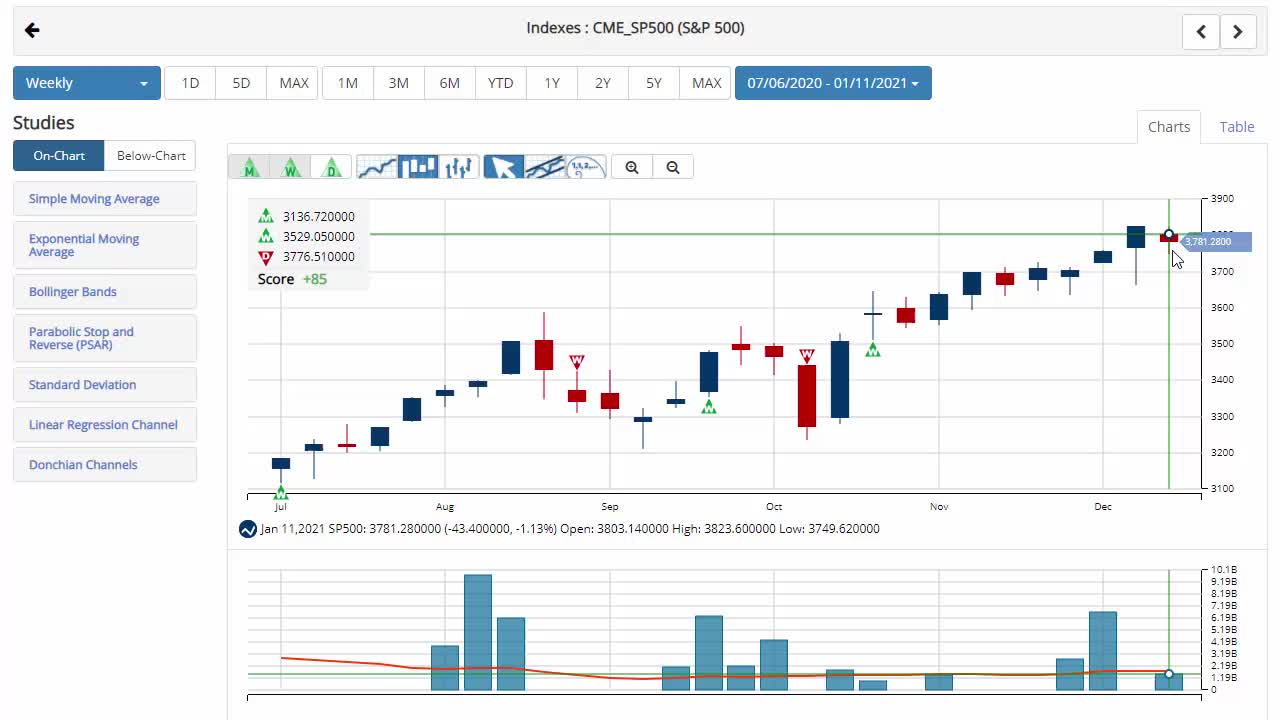1280x720 pixels.
Task: Set chart range to 1Y
Action: [x=552, y=83]
